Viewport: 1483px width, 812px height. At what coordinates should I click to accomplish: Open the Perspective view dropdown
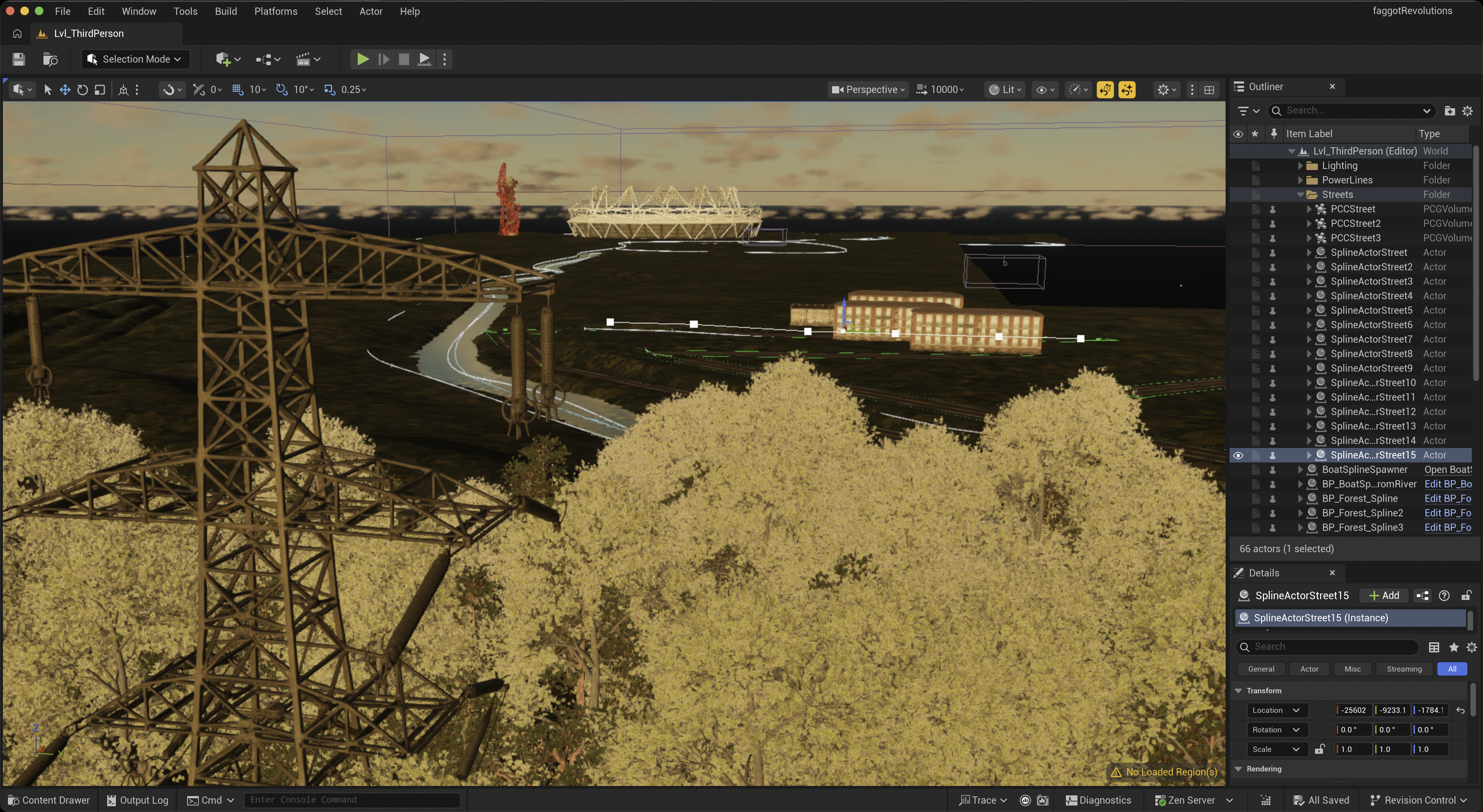868,89
